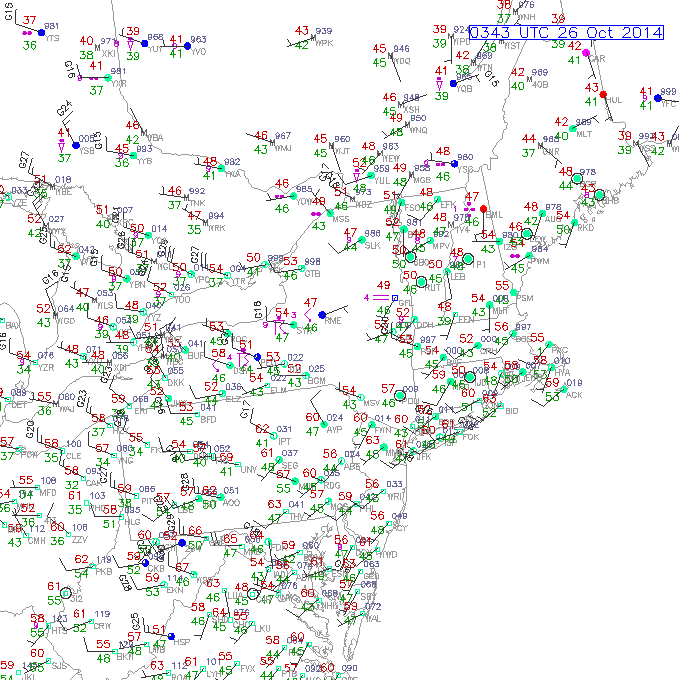Image resolution: width=680 pixels, height=680 pixels.
Task: Click the RDG station label
Action: (332, 485)
